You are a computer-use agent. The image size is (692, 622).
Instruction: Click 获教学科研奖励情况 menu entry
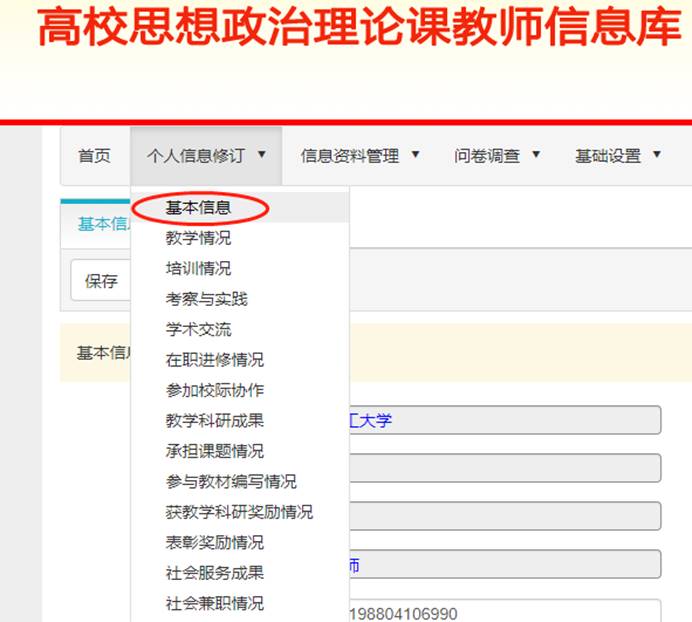[239, 512]
